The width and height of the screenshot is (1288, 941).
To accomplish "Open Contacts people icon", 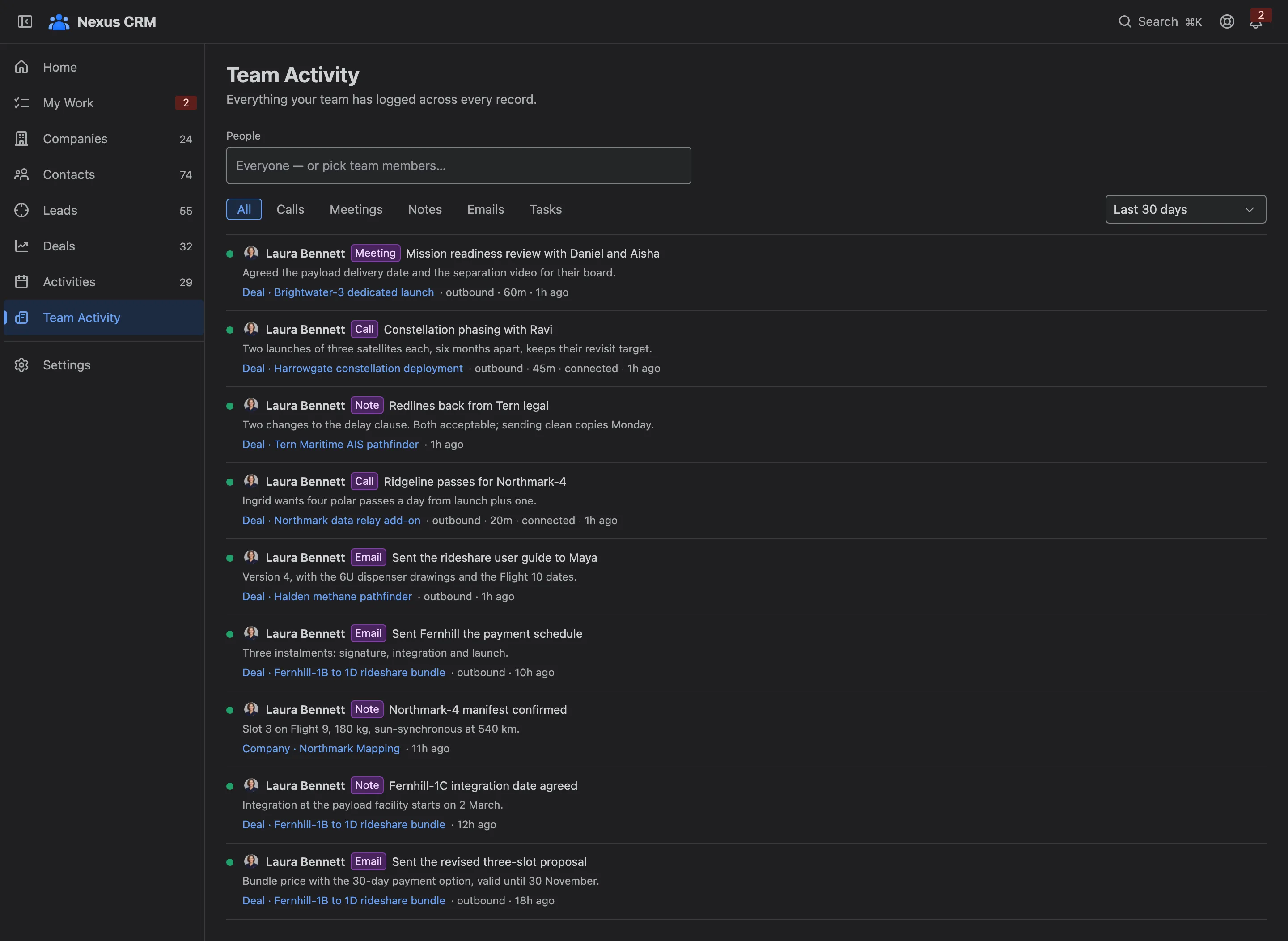I will (21, 175).
